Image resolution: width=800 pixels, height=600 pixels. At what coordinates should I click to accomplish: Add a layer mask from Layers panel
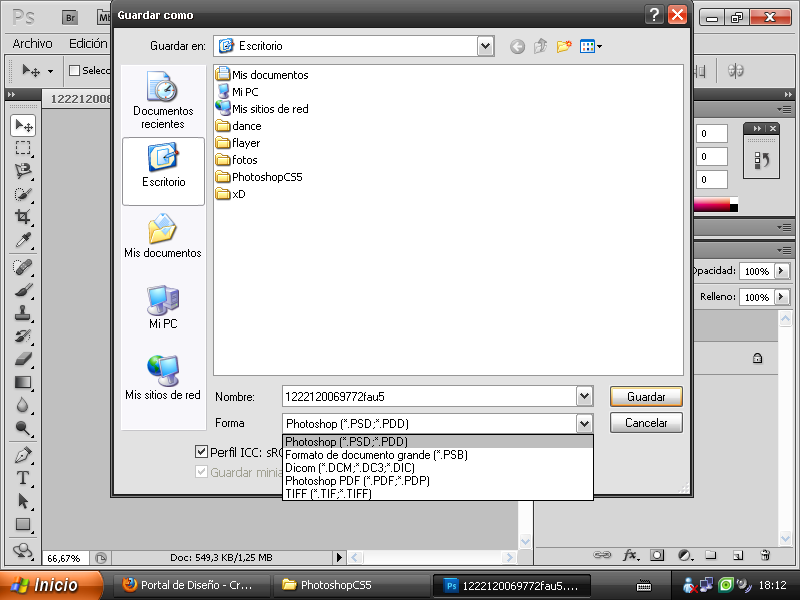click(x=657, y=555)
